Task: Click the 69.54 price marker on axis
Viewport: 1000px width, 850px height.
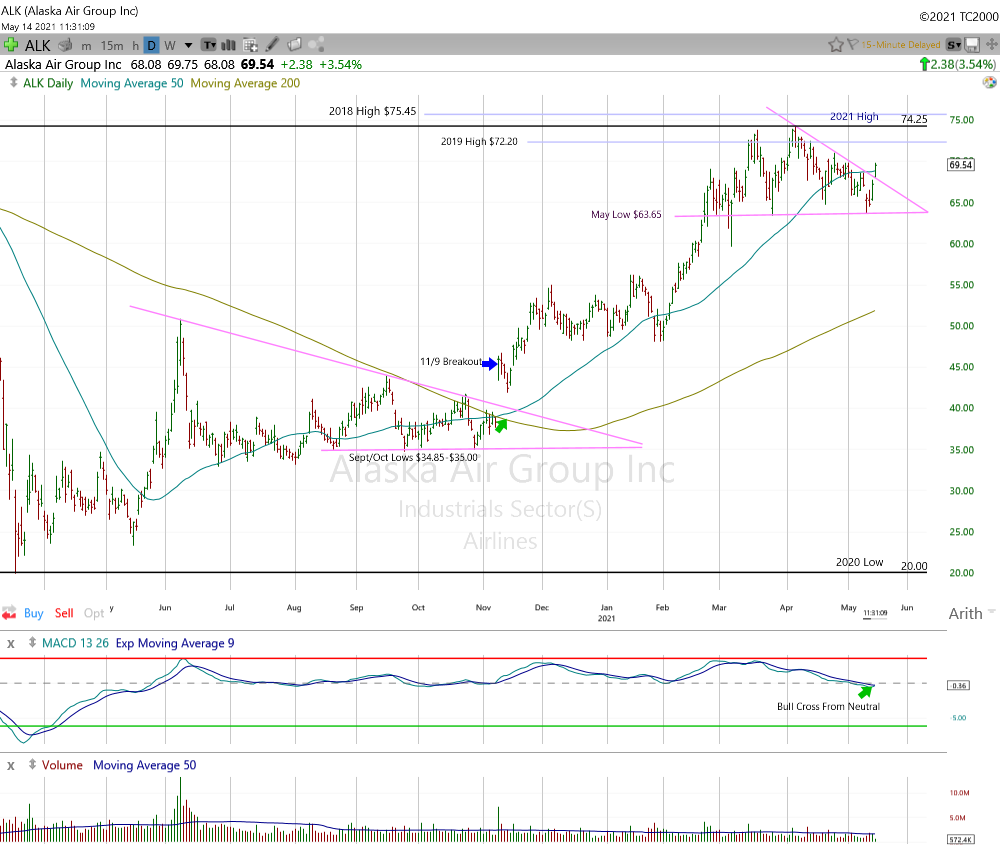Action: (x=960, y=165)
